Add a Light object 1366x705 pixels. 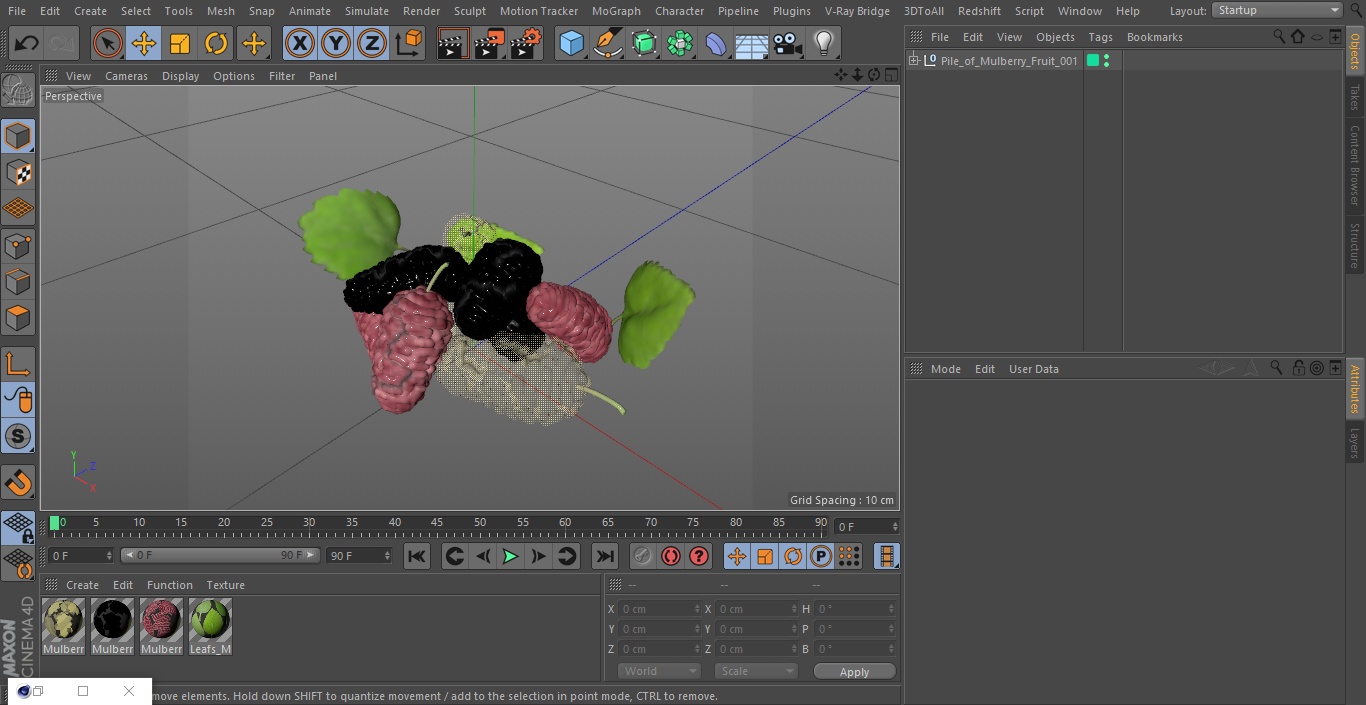coord(823,43)
